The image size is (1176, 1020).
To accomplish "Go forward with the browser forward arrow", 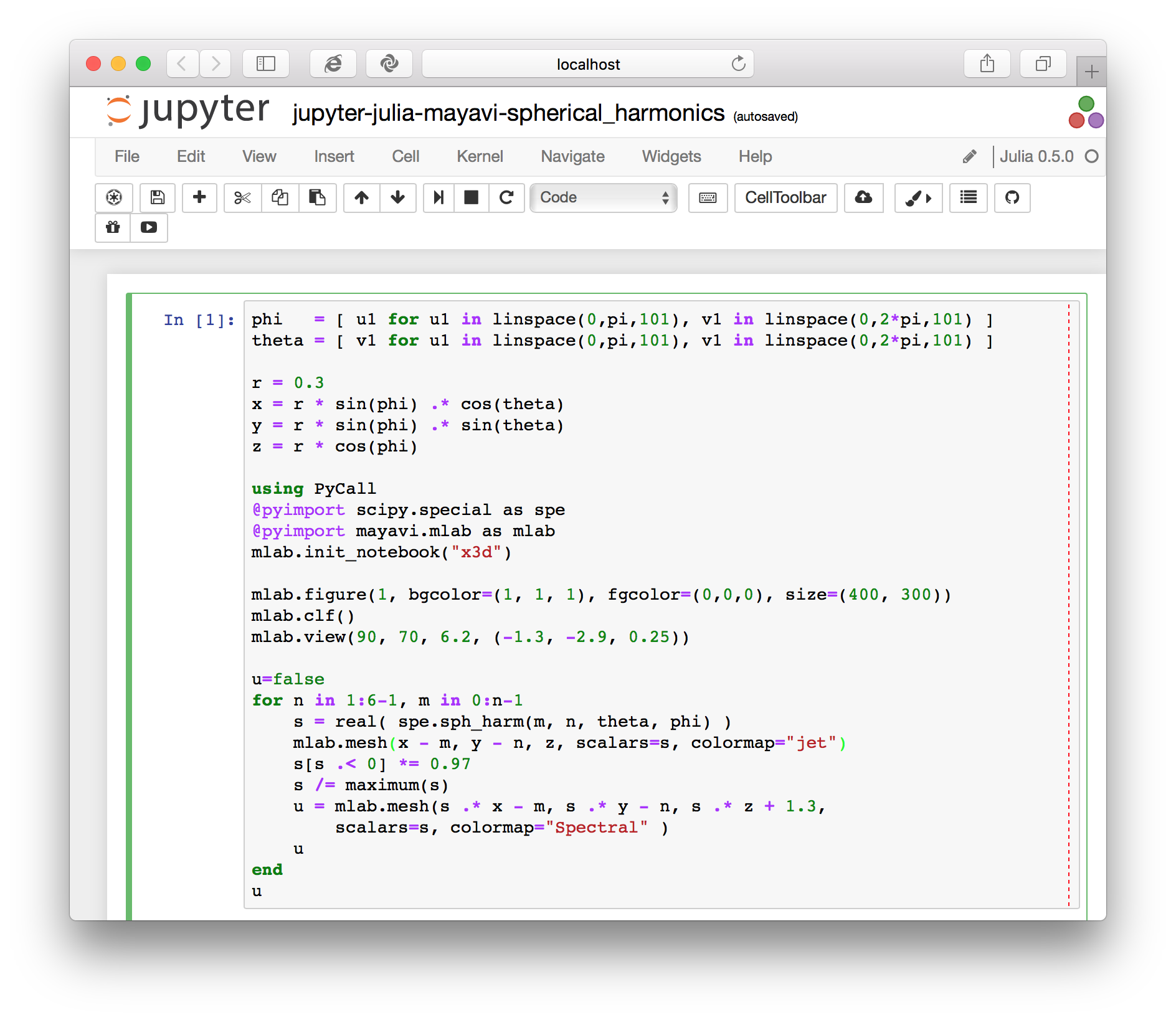I will pyautogui.click(x=216, y=64).
